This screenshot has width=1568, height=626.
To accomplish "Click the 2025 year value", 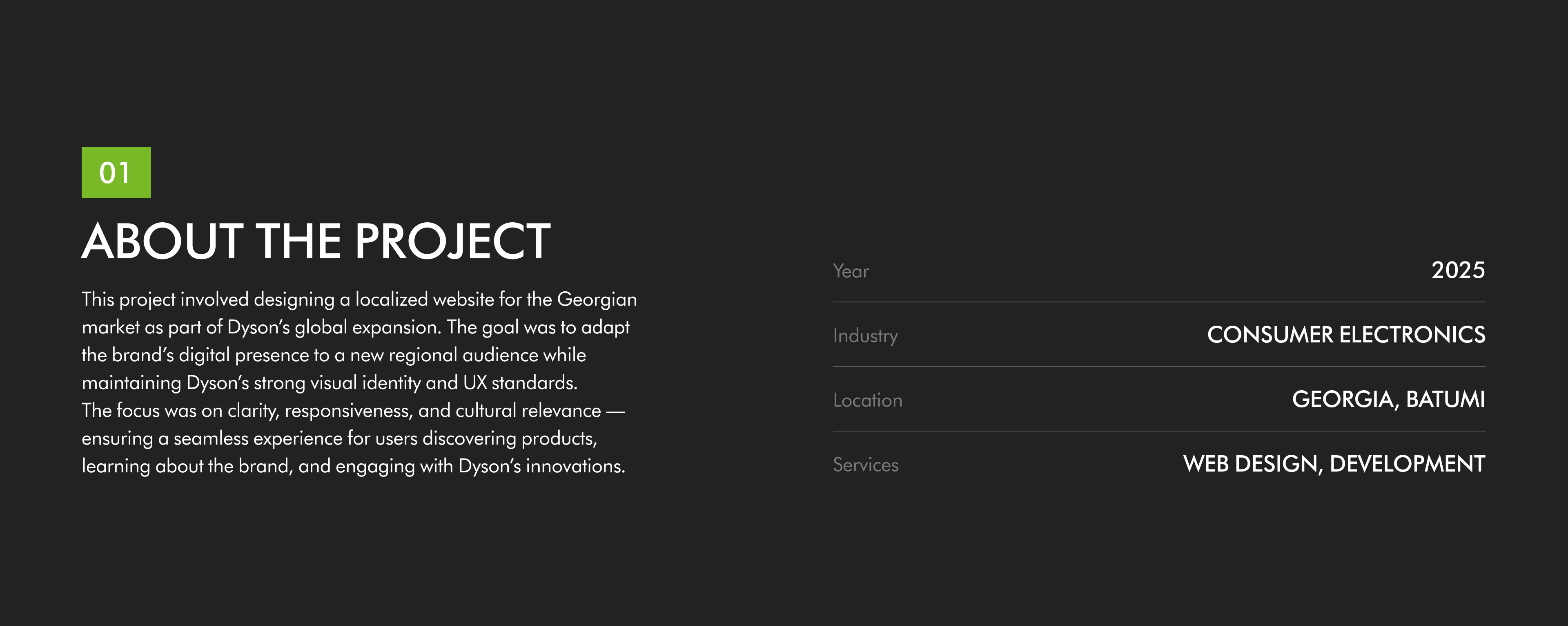I will coord(1457,270).
